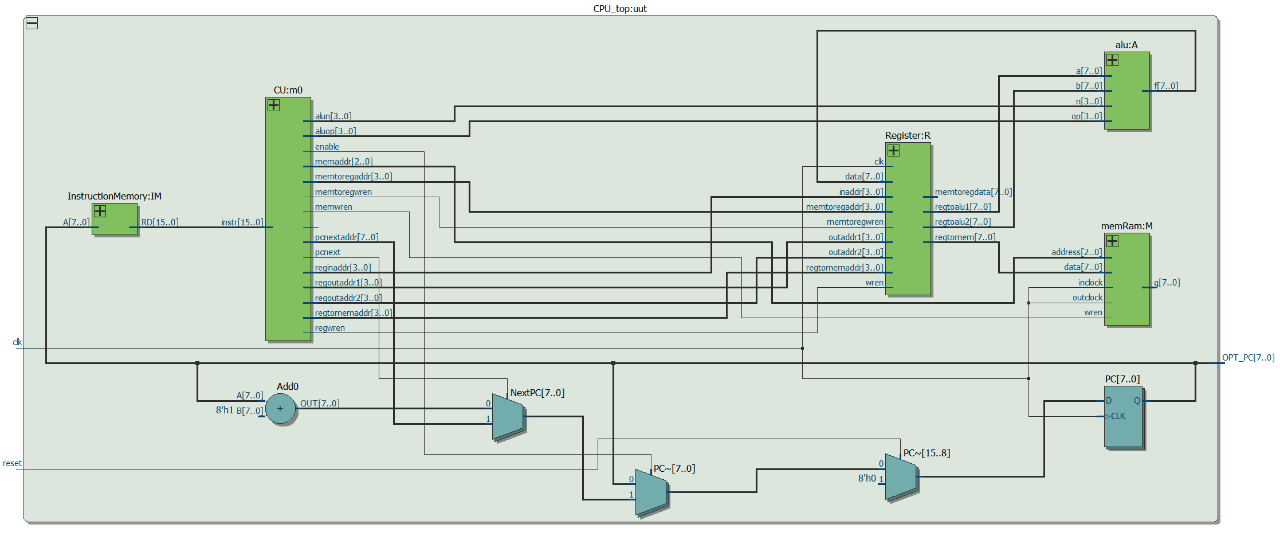Screen dimensions: 1280x536
Task: Click the clk input port label
Action: 17,342
